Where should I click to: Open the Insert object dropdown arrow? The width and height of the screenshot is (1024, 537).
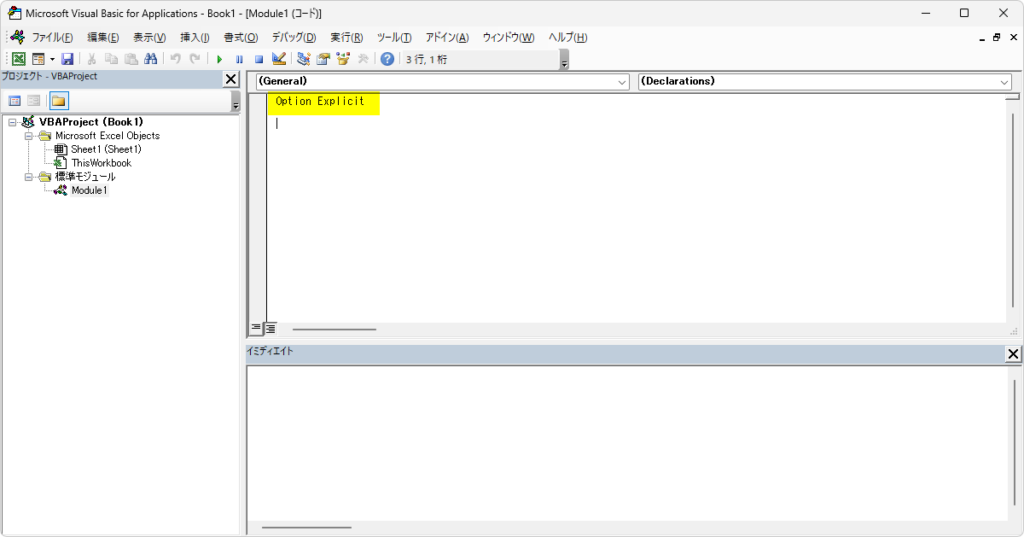point(52,59)
